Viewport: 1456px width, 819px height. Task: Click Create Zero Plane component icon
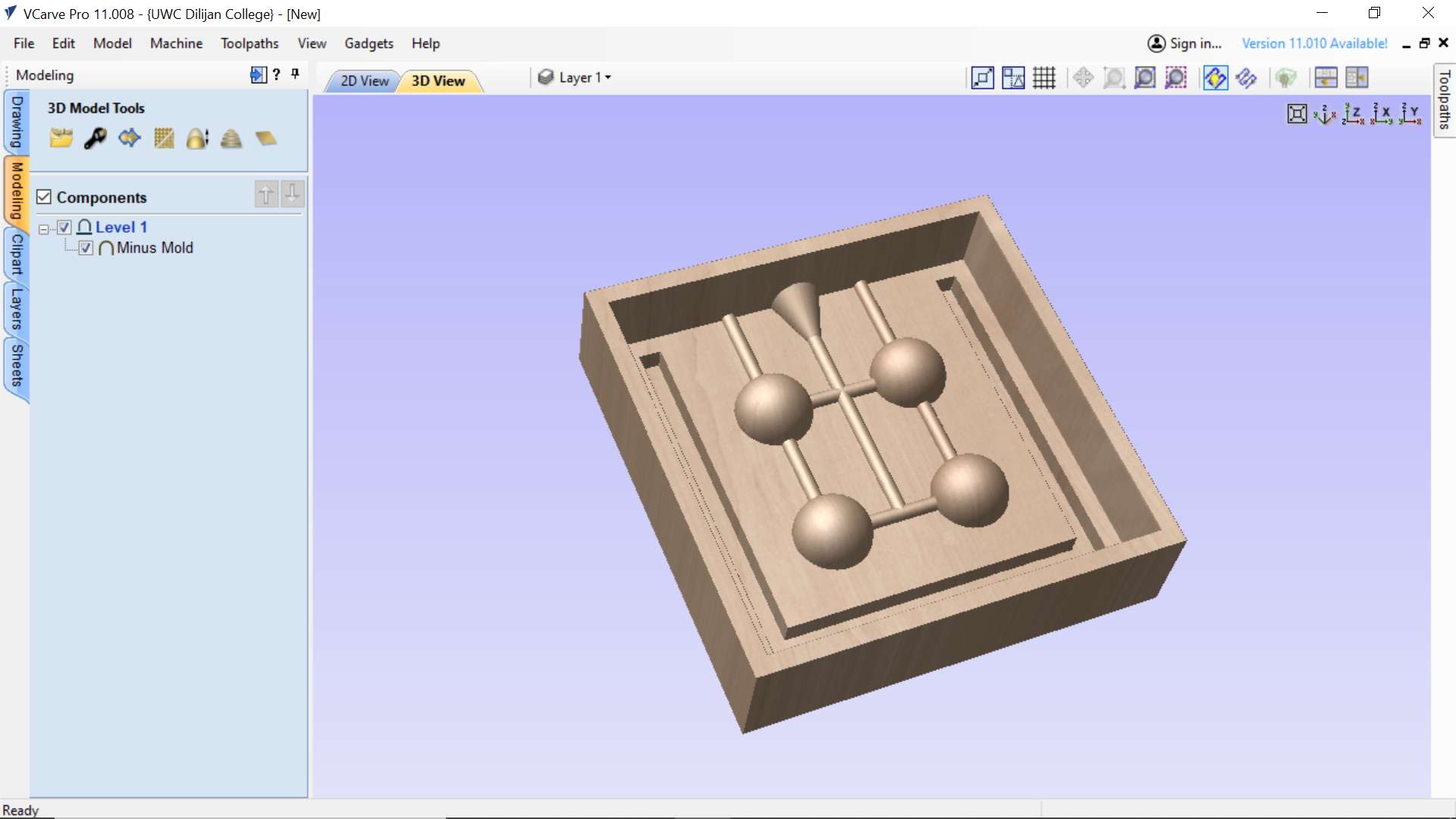[x=265, y=138]
